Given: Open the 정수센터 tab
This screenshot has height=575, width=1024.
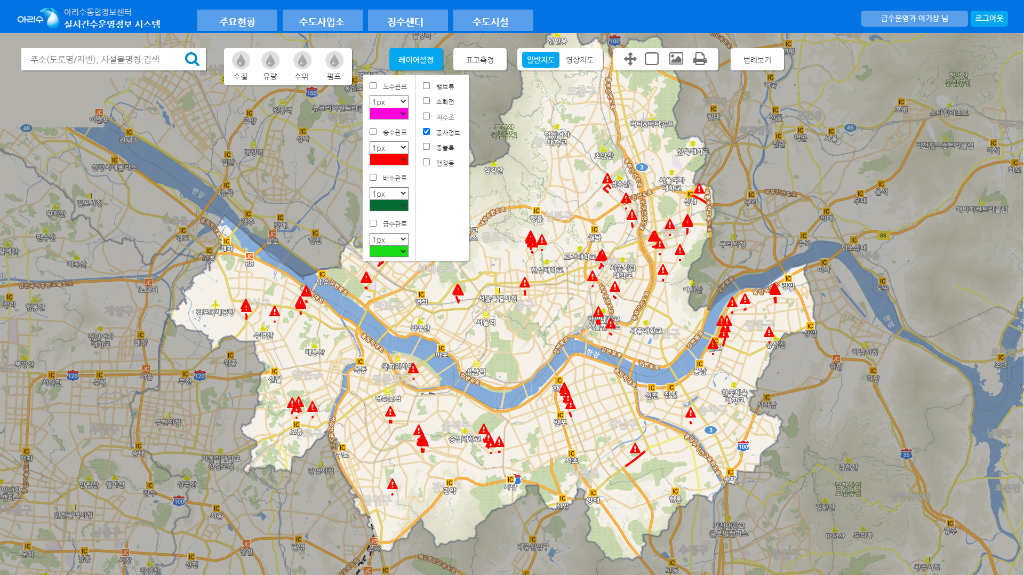Looking at the screenshot, I should [x=408, y=21].
